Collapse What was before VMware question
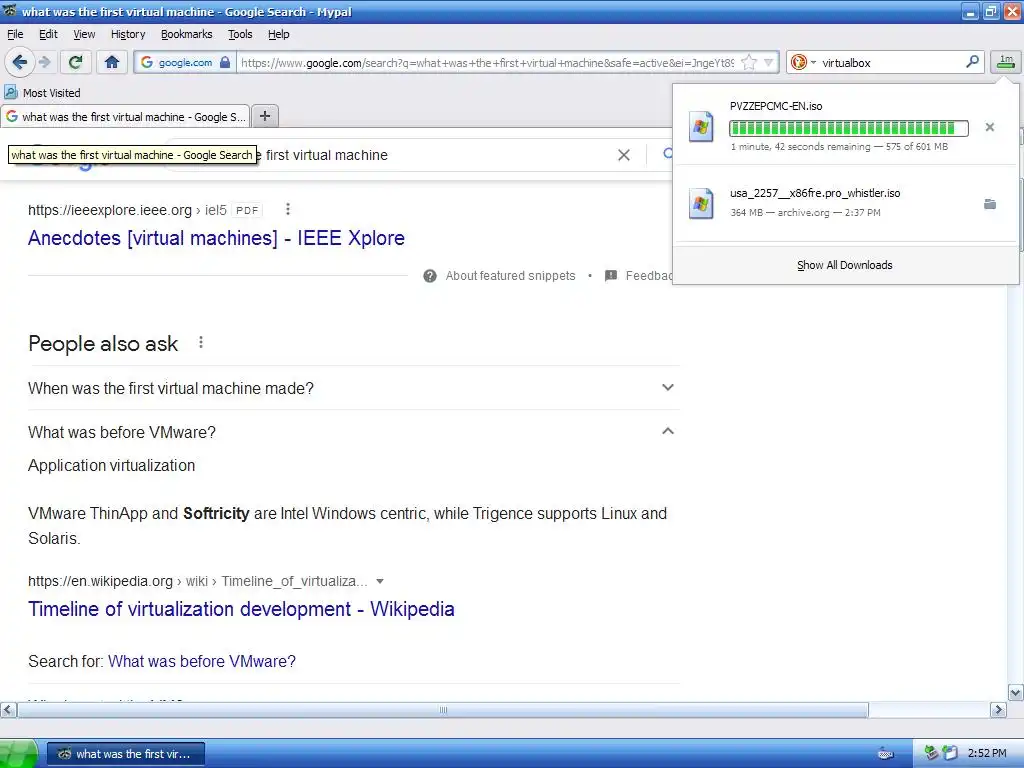 click(354, 432)
